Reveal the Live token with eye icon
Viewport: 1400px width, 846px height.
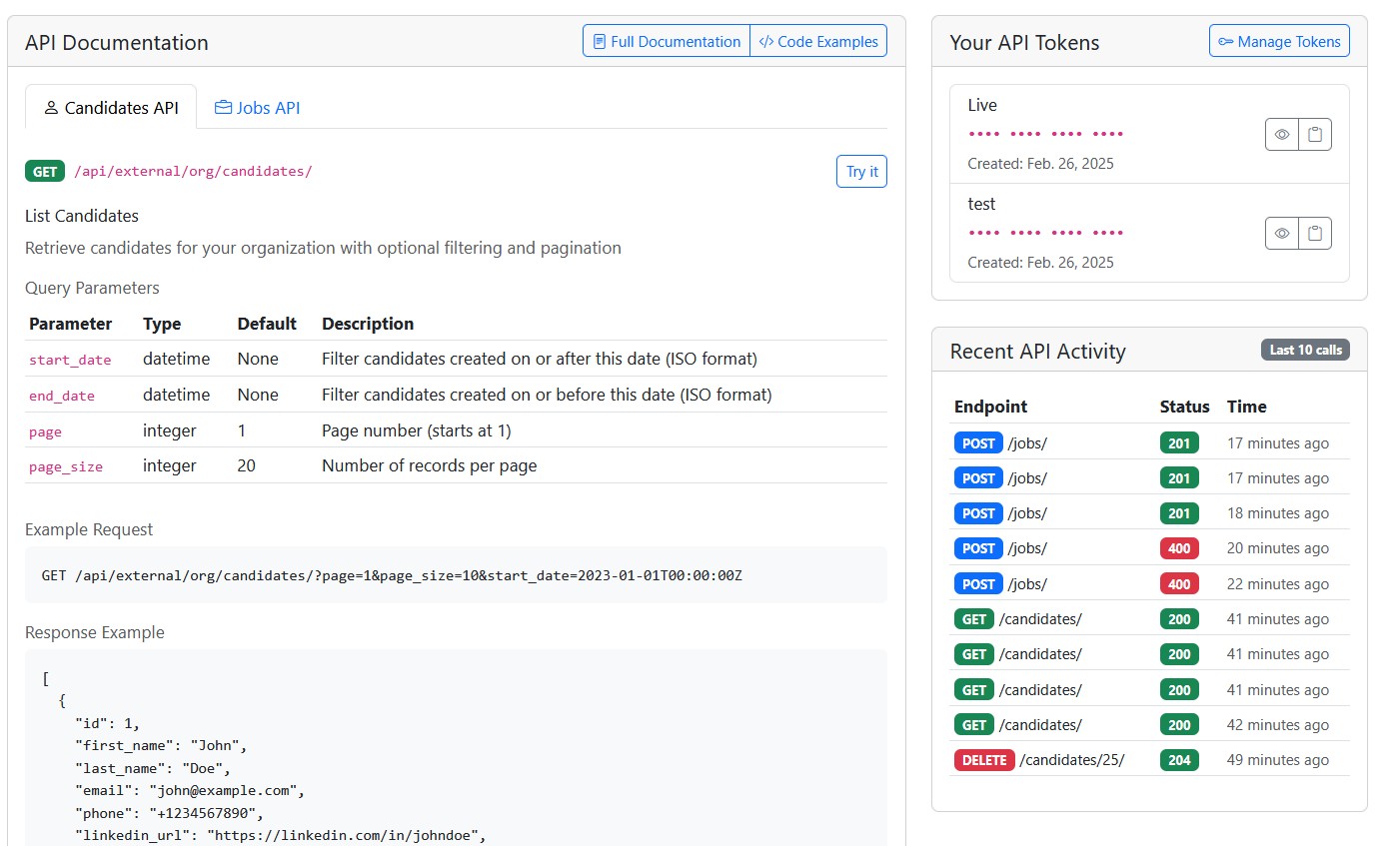click(x=1282, y=134)
